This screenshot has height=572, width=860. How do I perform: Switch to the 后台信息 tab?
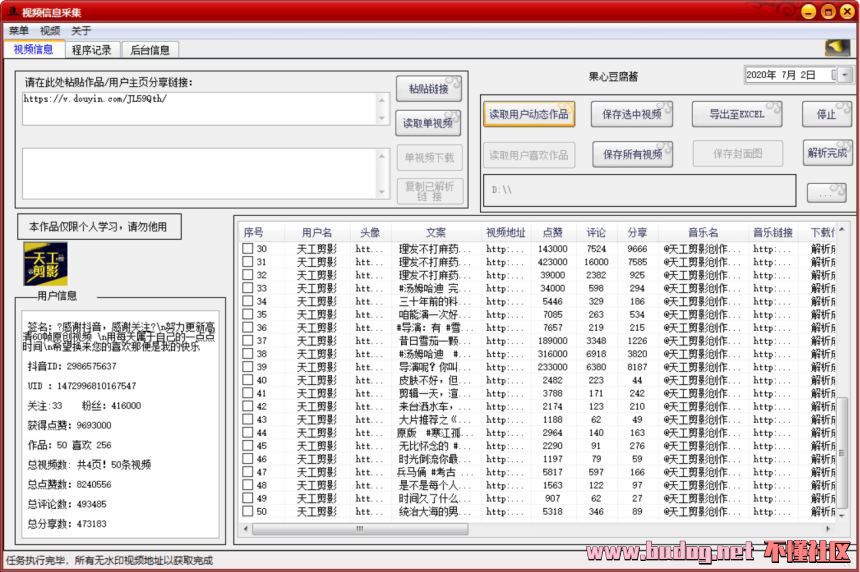pos(150,50)
